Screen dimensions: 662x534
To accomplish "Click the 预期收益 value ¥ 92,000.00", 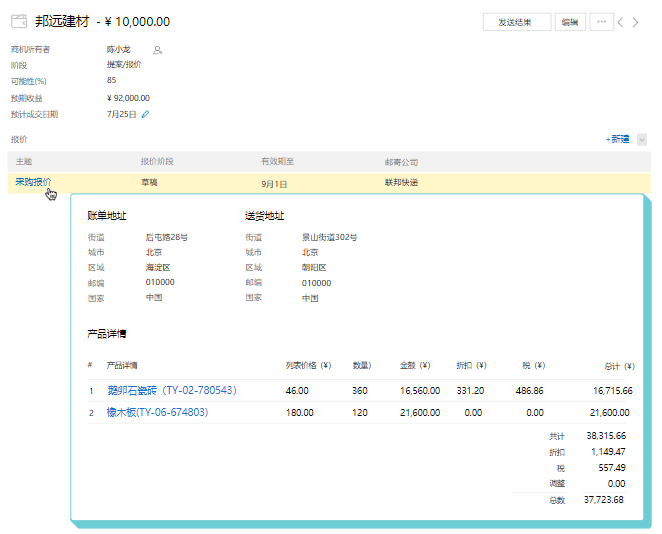I will click(x=128, y=98).
